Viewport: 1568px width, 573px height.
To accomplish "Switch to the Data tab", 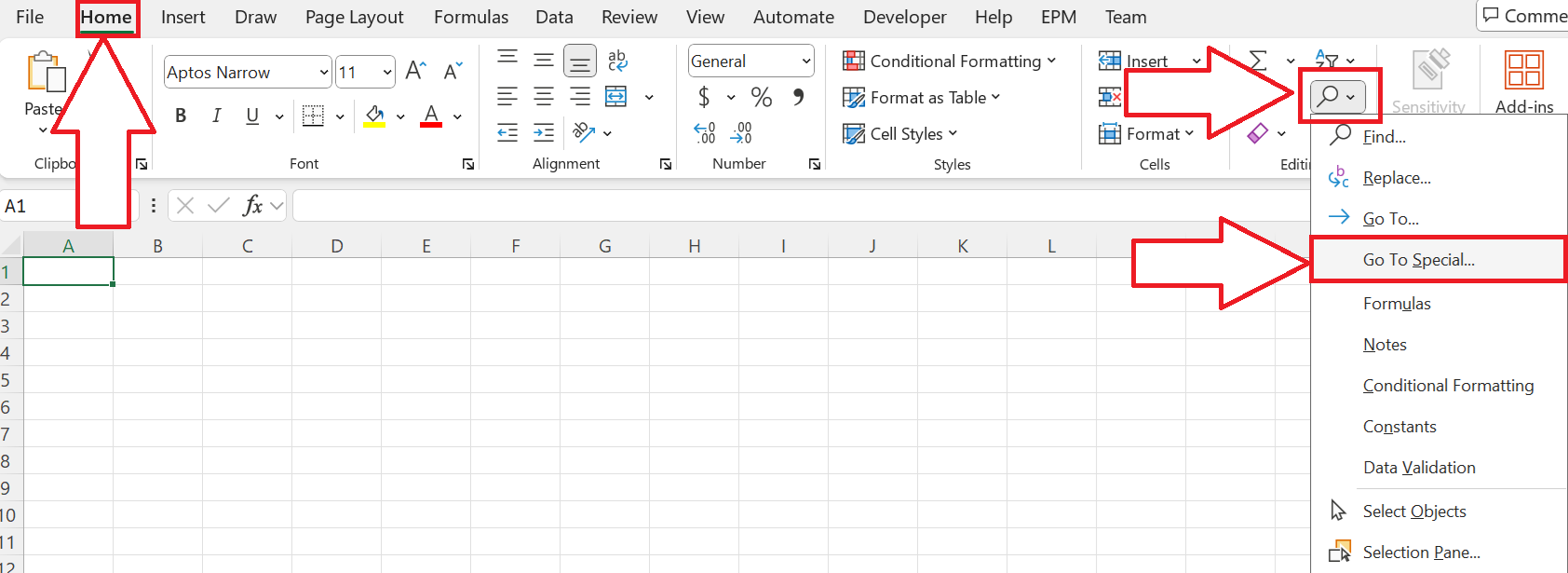I will coord(554,17).
